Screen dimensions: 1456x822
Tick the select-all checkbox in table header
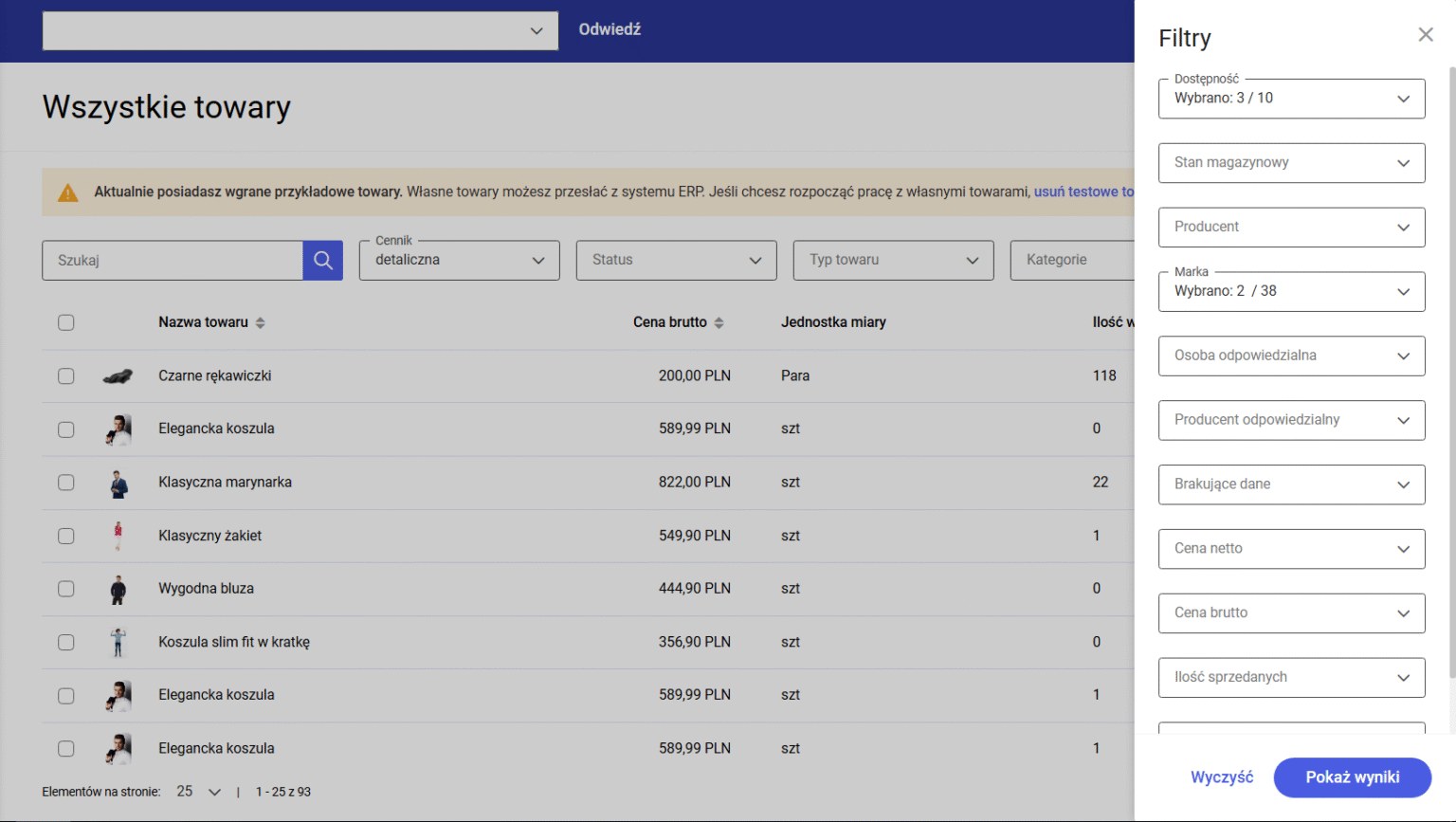point(65,322)
